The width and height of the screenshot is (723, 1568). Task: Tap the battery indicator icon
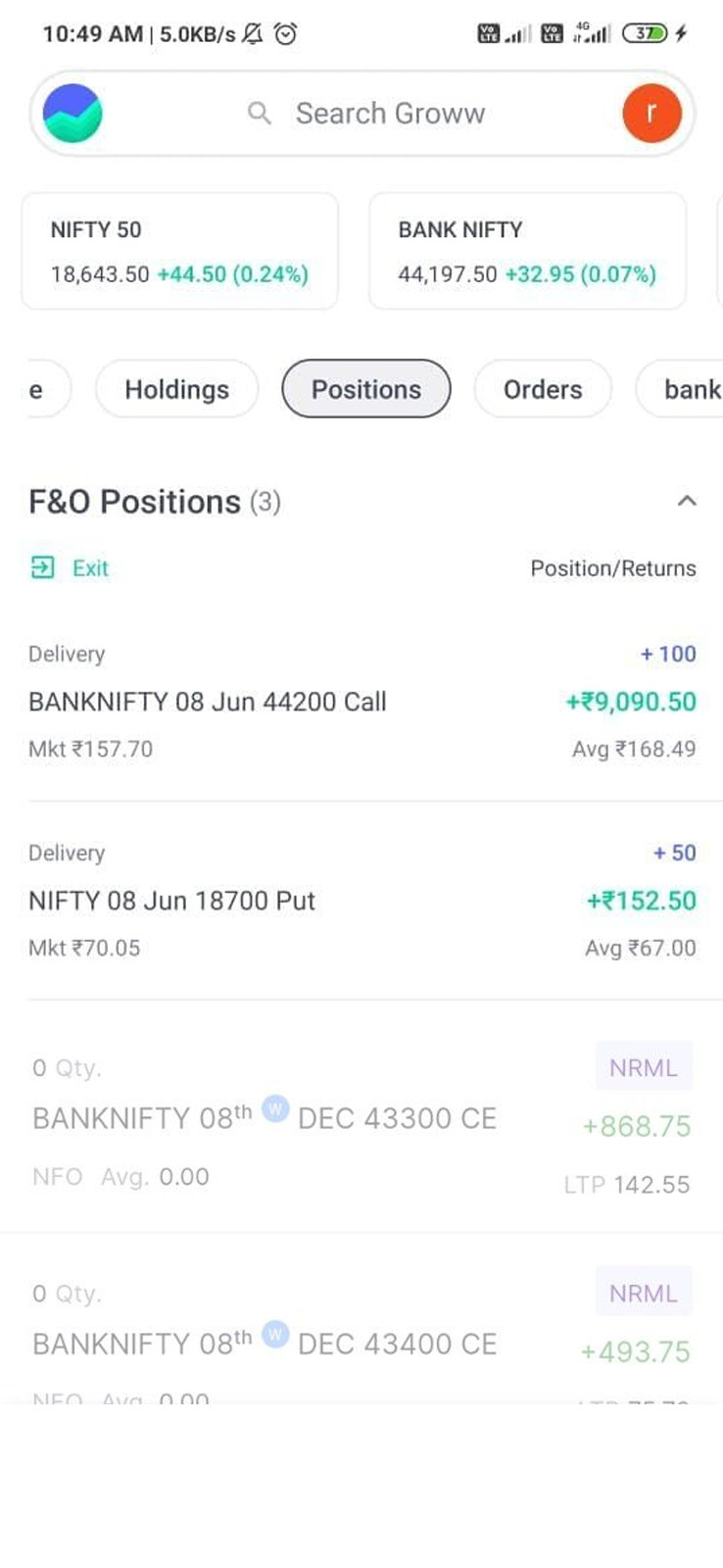click(646, 34)
